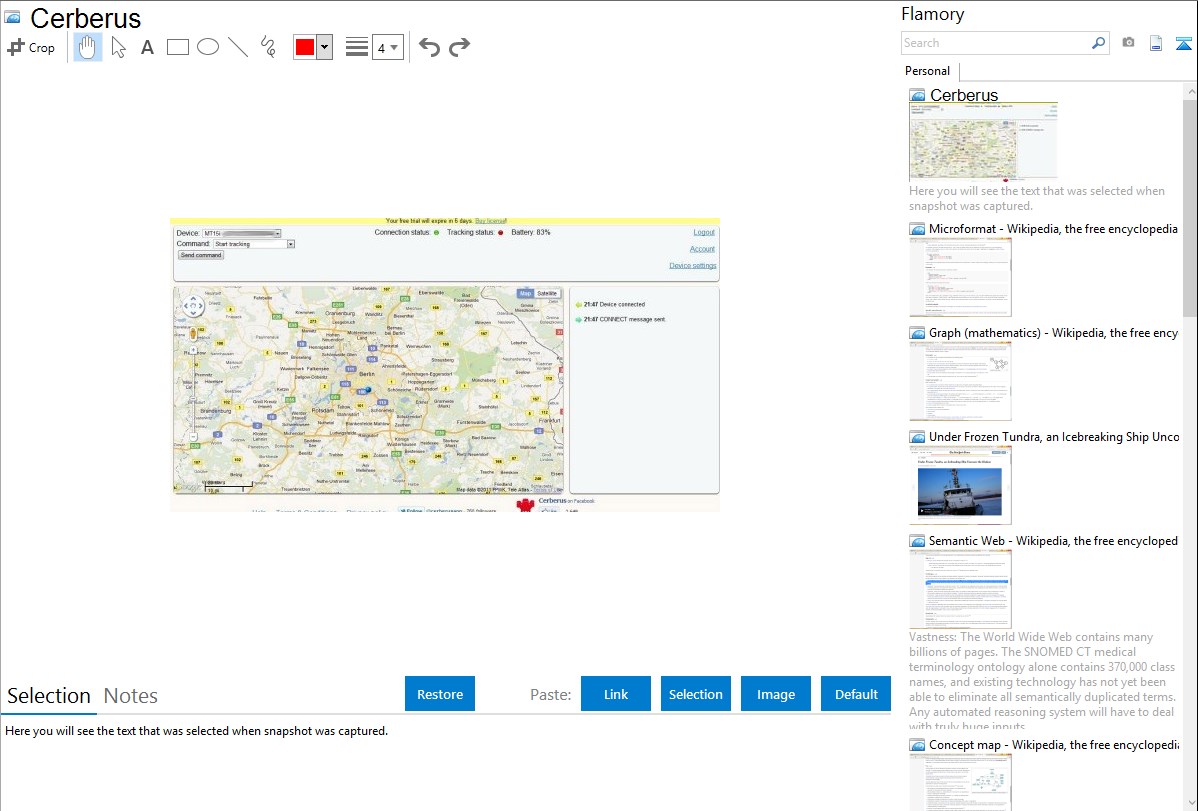Click the Microformat snapshot type icon
This screenshot has width=1198, height=811.
(x=917, y=229)
